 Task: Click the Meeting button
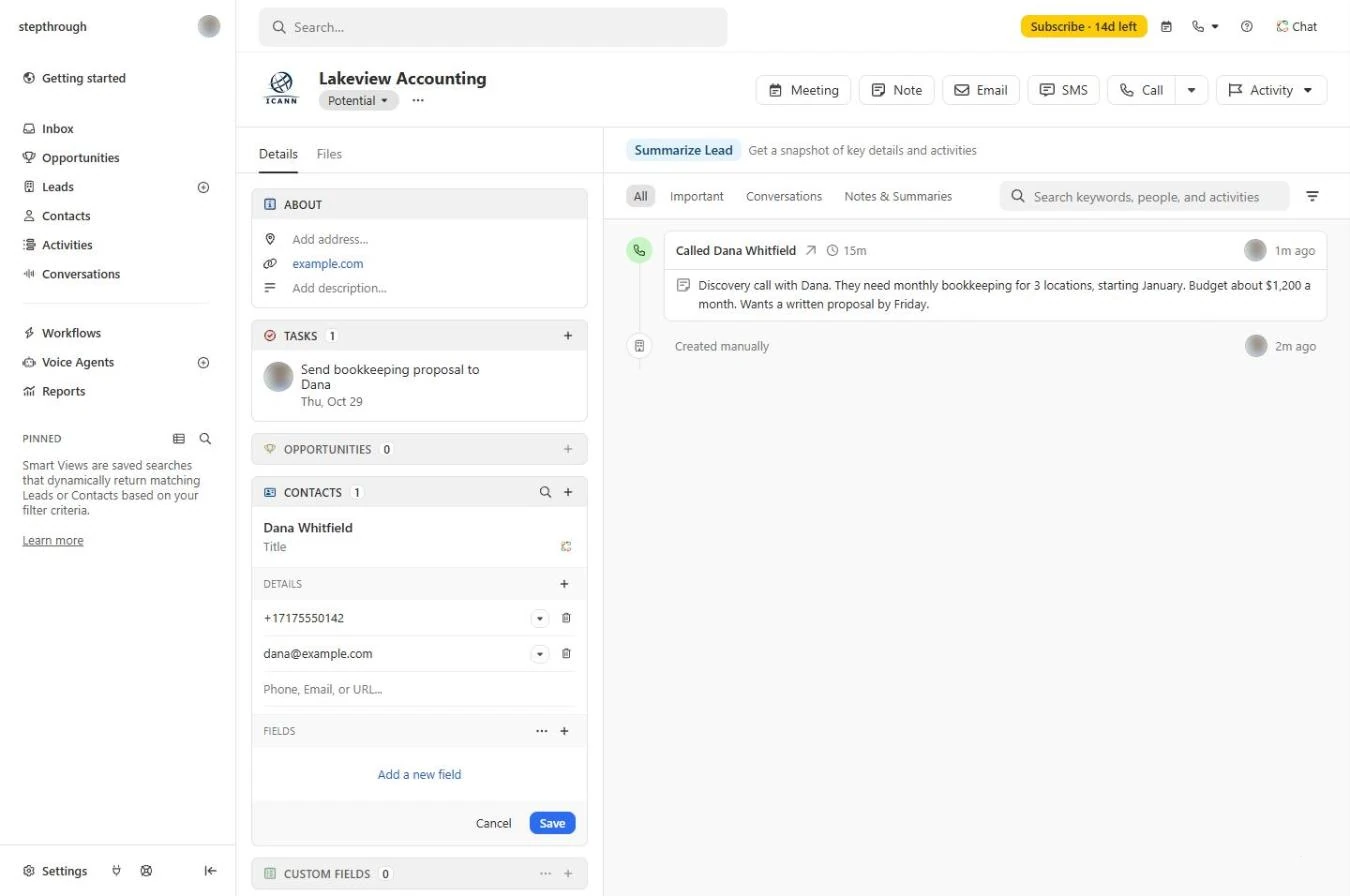(x=804, y=90)
